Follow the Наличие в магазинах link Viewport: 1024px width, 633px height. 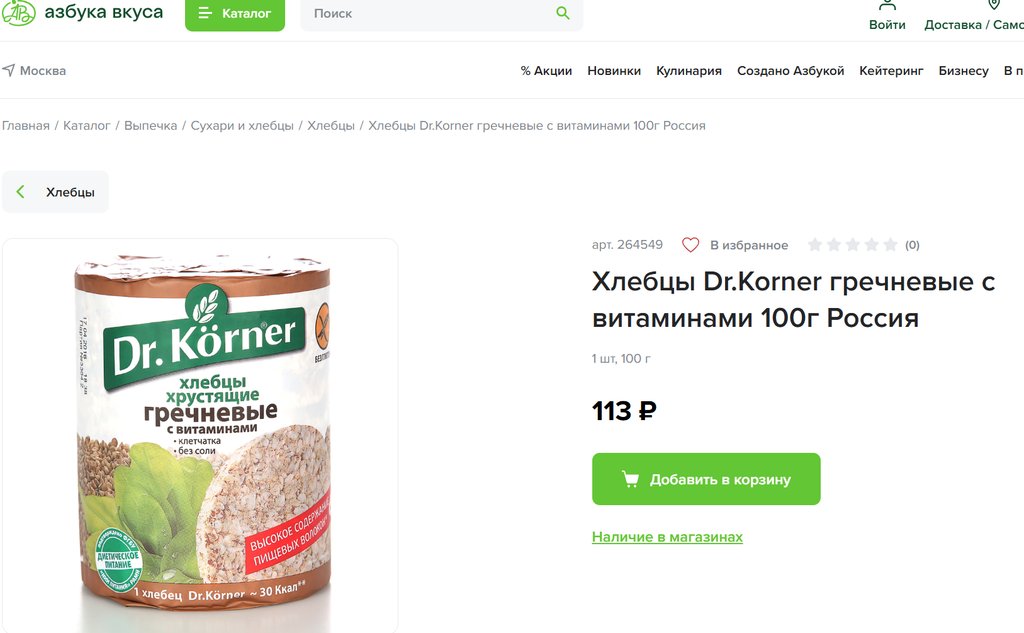667,537
